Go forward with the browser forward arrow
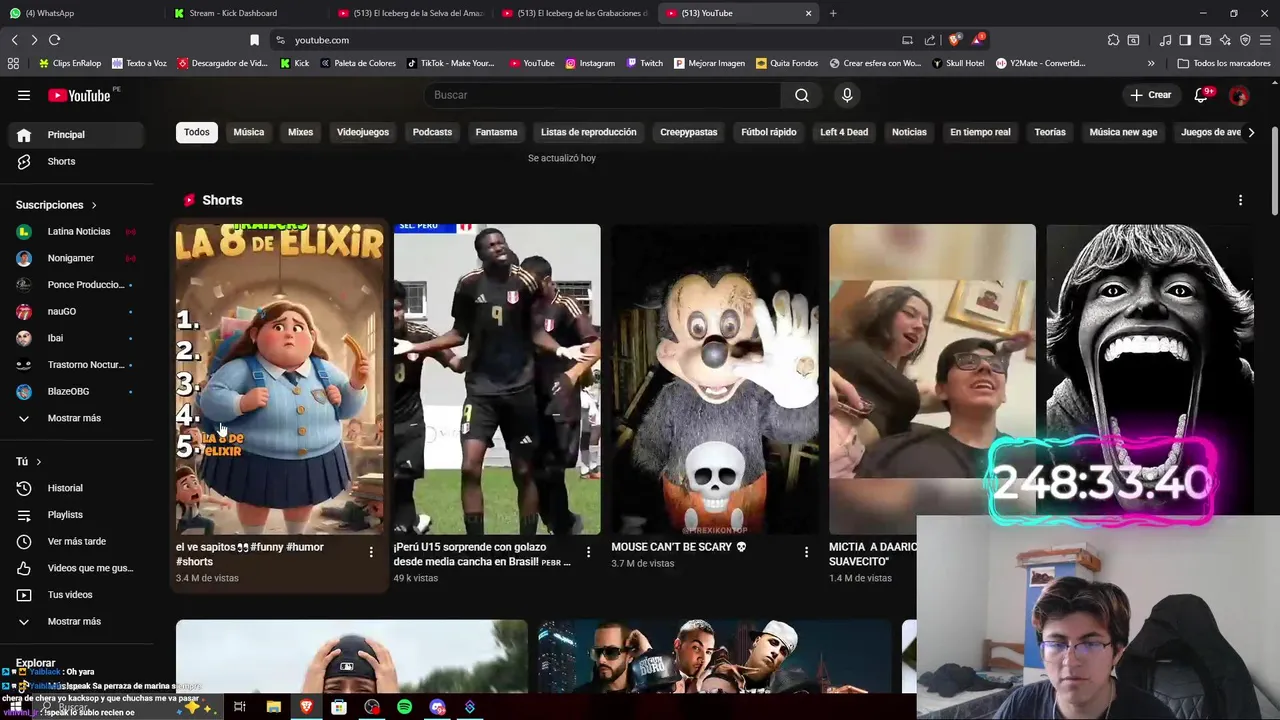1280x720 pixels. click(34, 40)
